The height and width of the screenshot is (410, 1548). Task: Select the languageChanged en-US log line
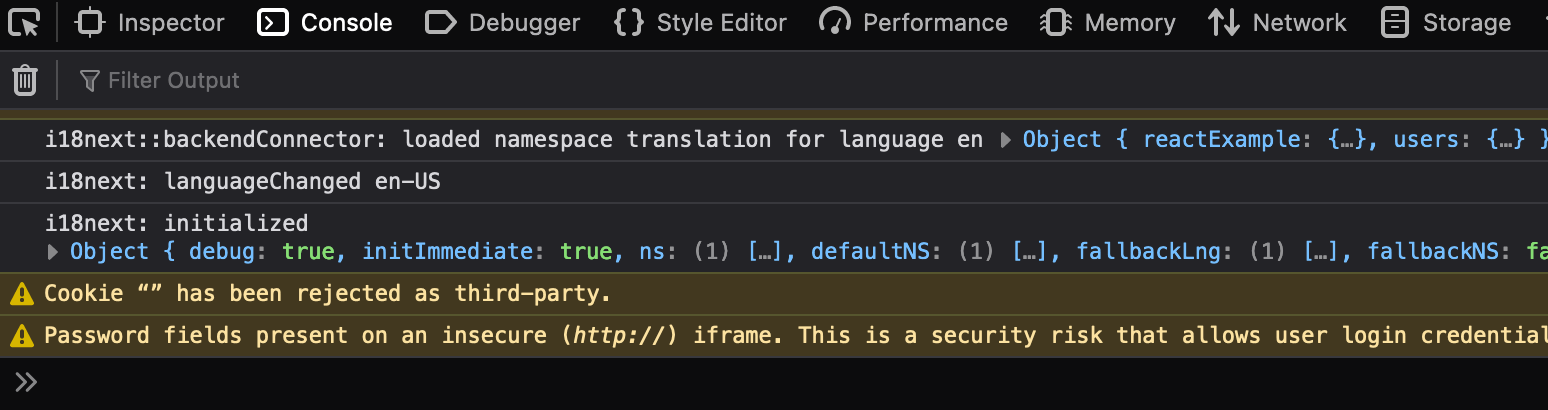pyautogui.click(x=243, y=182)
